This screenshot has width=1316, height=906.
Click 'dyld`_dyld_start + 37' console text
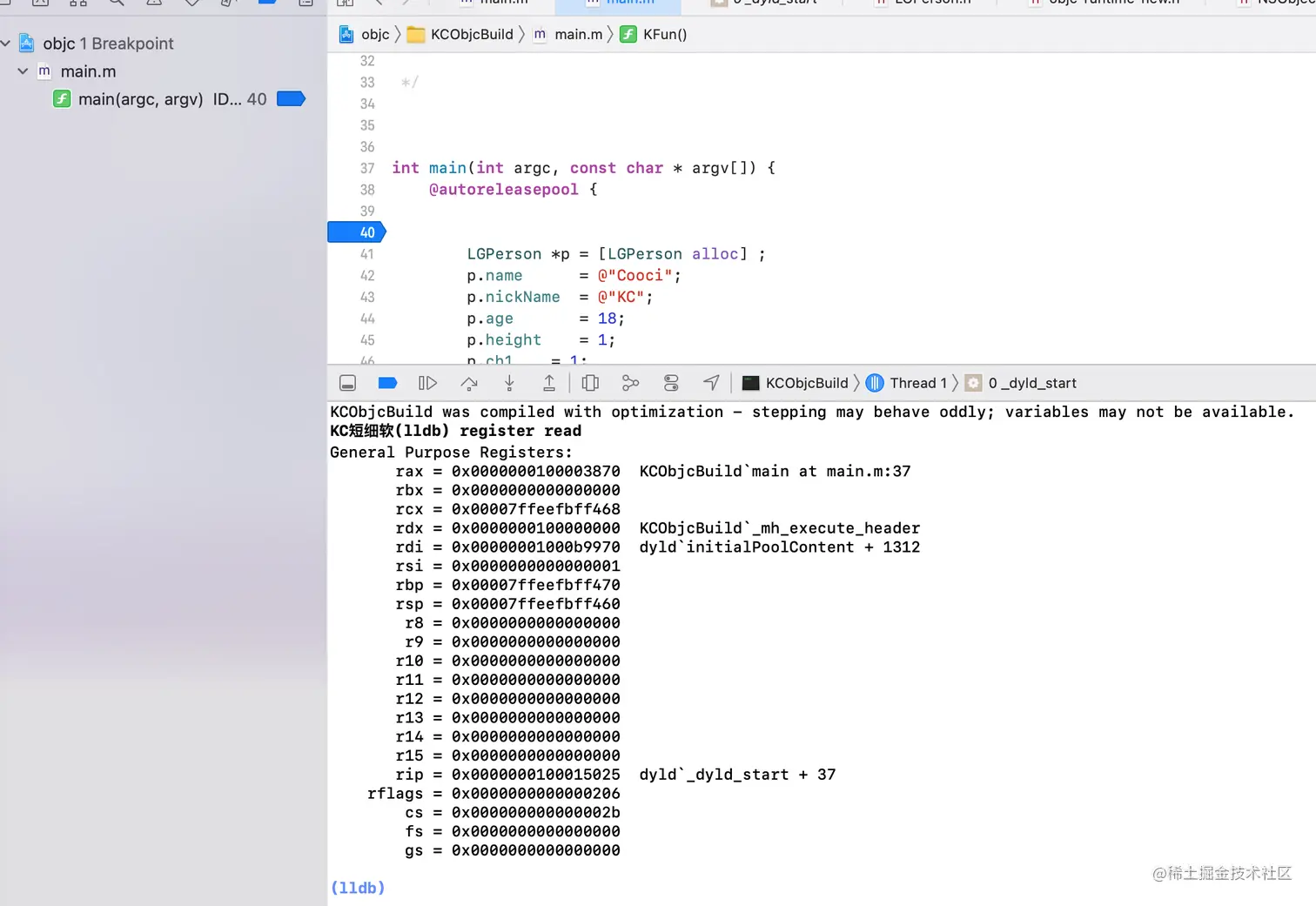[x=738, y=775]
